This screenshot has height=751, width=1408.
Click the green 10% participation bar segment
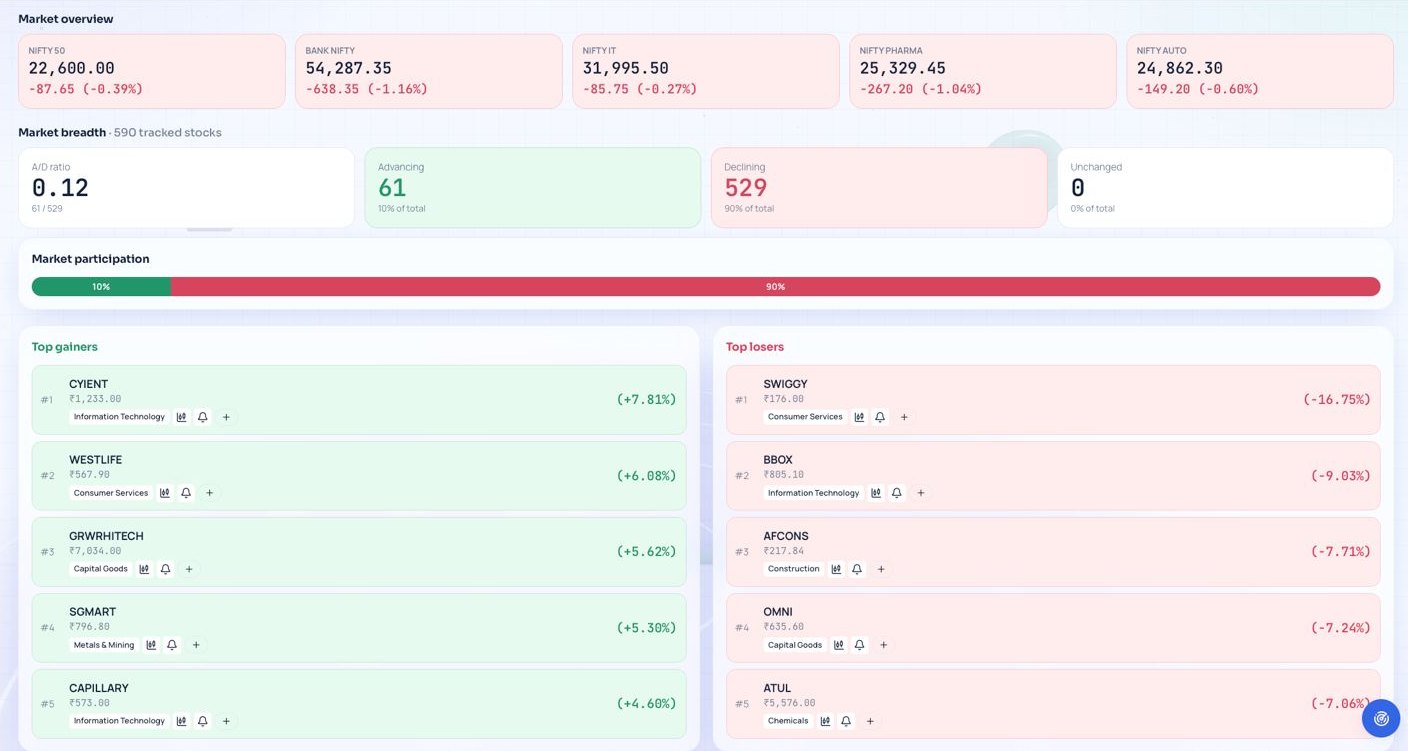tap(101, 287)
